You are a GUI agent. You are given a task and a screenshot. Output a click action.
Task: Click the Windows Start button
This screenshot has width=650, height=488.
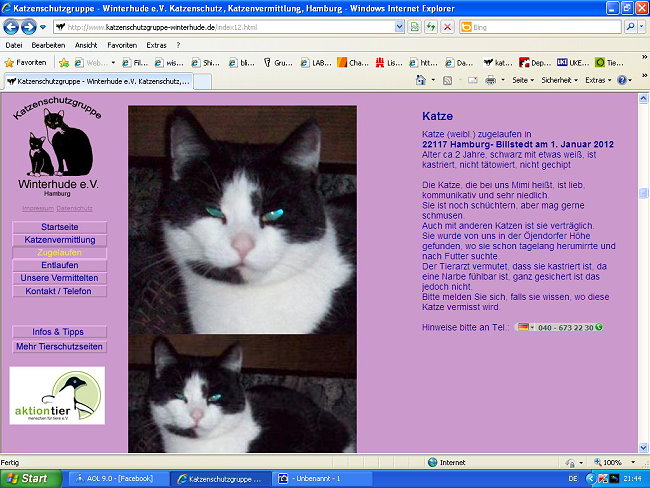pos(27,479)
